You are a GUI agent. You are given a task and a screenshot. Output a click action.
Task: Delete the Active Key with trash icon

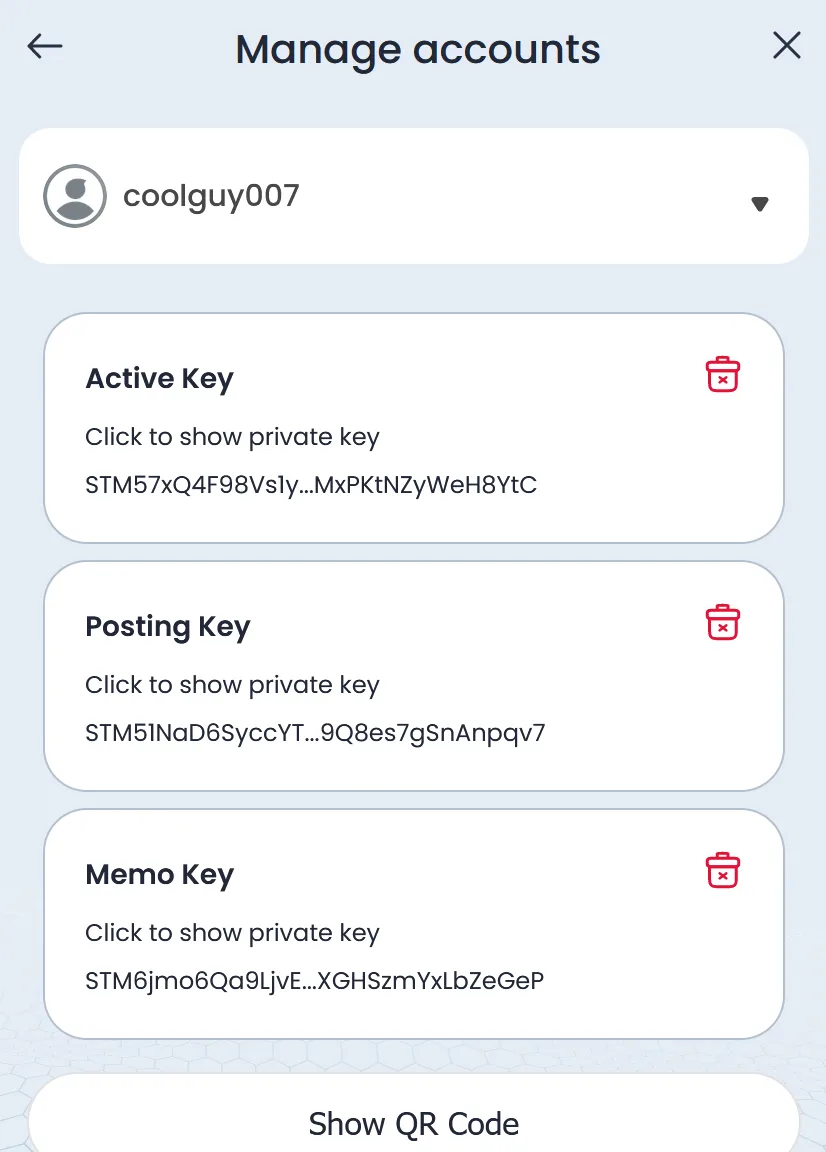click(x=722, y=375)
